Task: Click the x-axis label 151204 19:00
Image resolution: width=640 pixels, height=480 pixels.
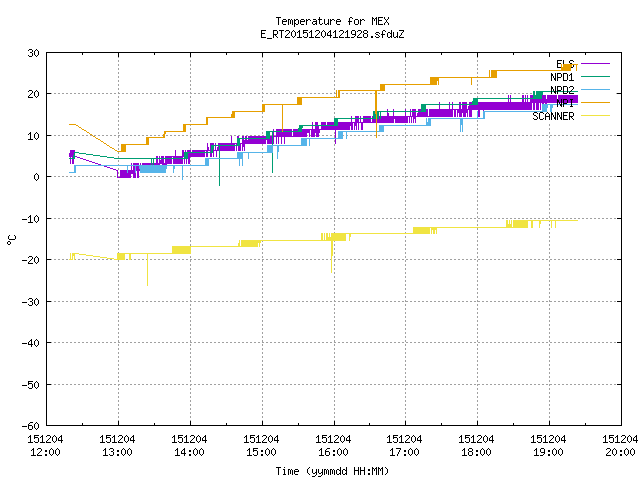Action: coord(548,445)
